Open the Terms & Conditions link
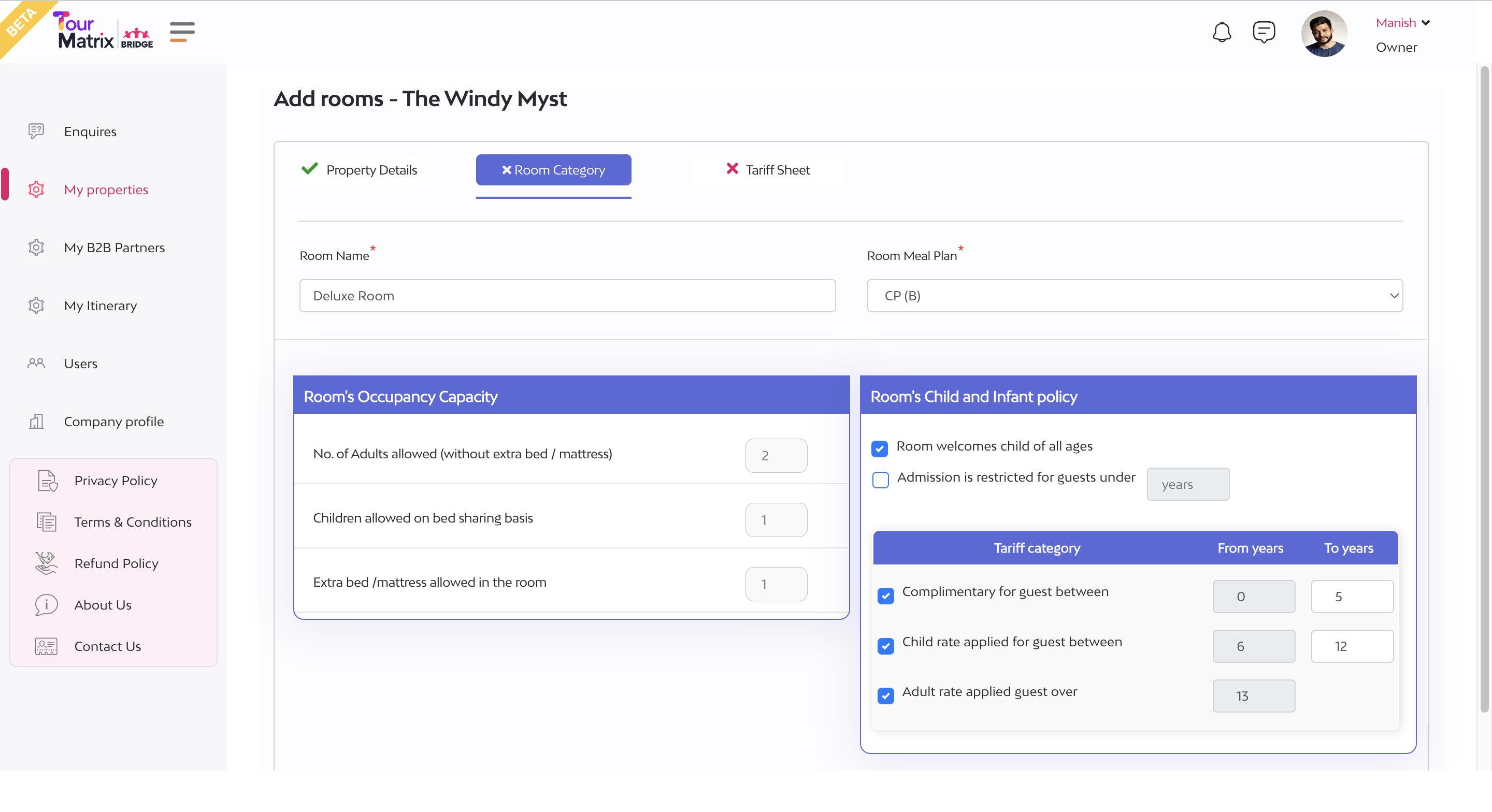 pyautogui.click(x=133, y=522)
